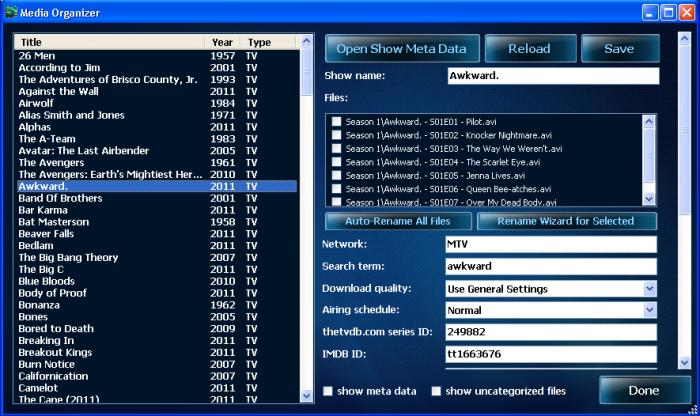700x416 pixels.
Task: Select Breaking In row
Action: point(157,341)
